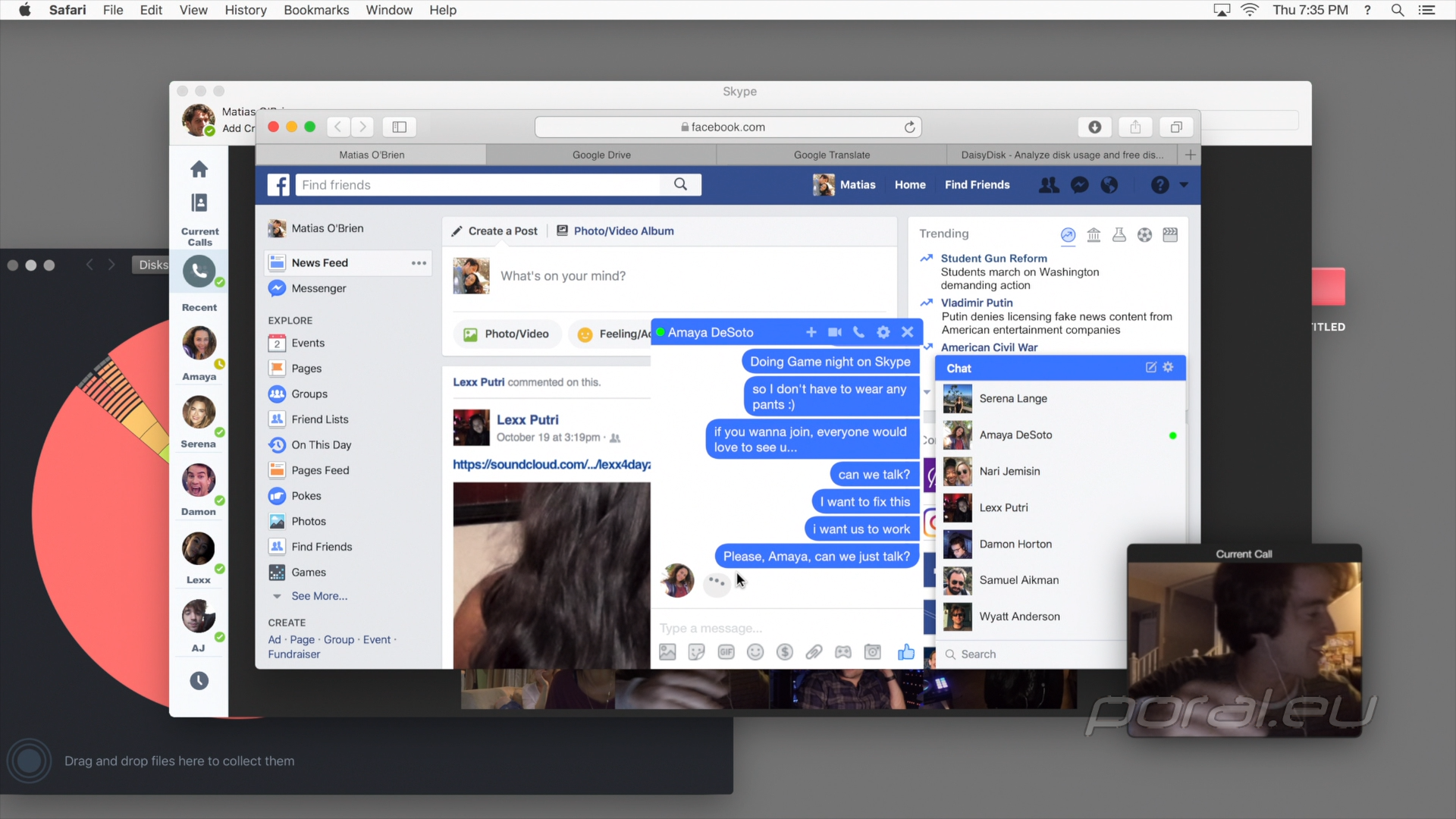Open Messenger icon in Facebook header
Viewport: 1456px width, 819px height.
coord(1080,185)
